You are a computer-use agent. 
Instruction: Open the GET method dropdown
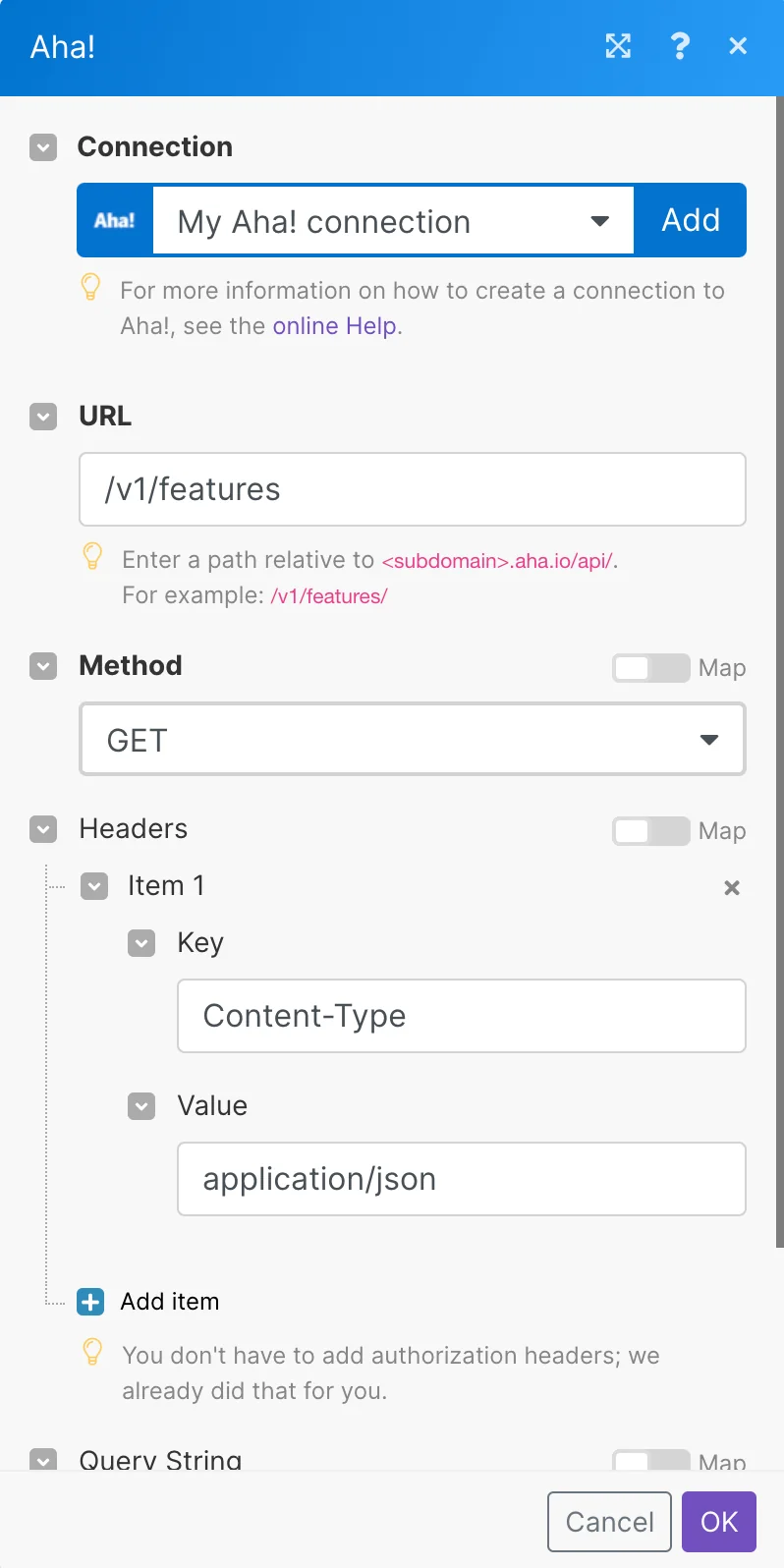click(413, 740)
